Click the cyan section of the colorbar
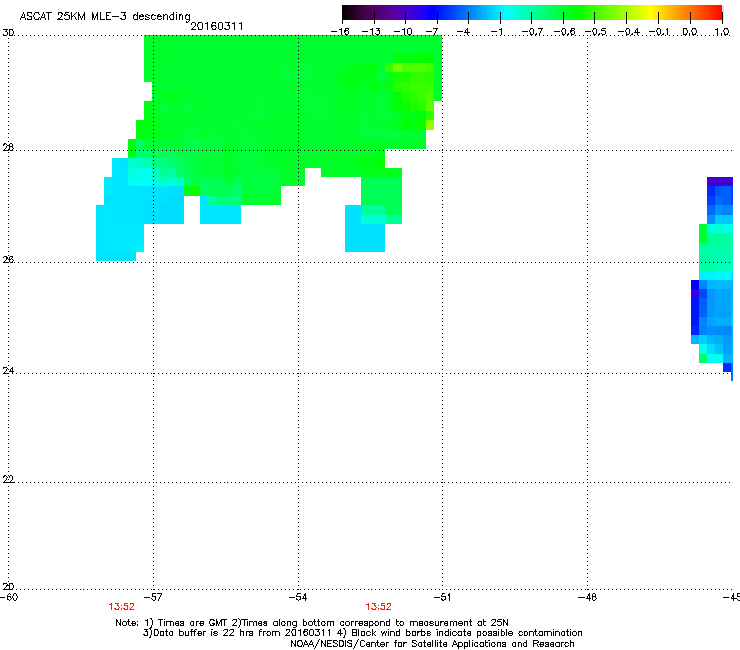Viewport: 740px width, 650px height. [505, 13]
